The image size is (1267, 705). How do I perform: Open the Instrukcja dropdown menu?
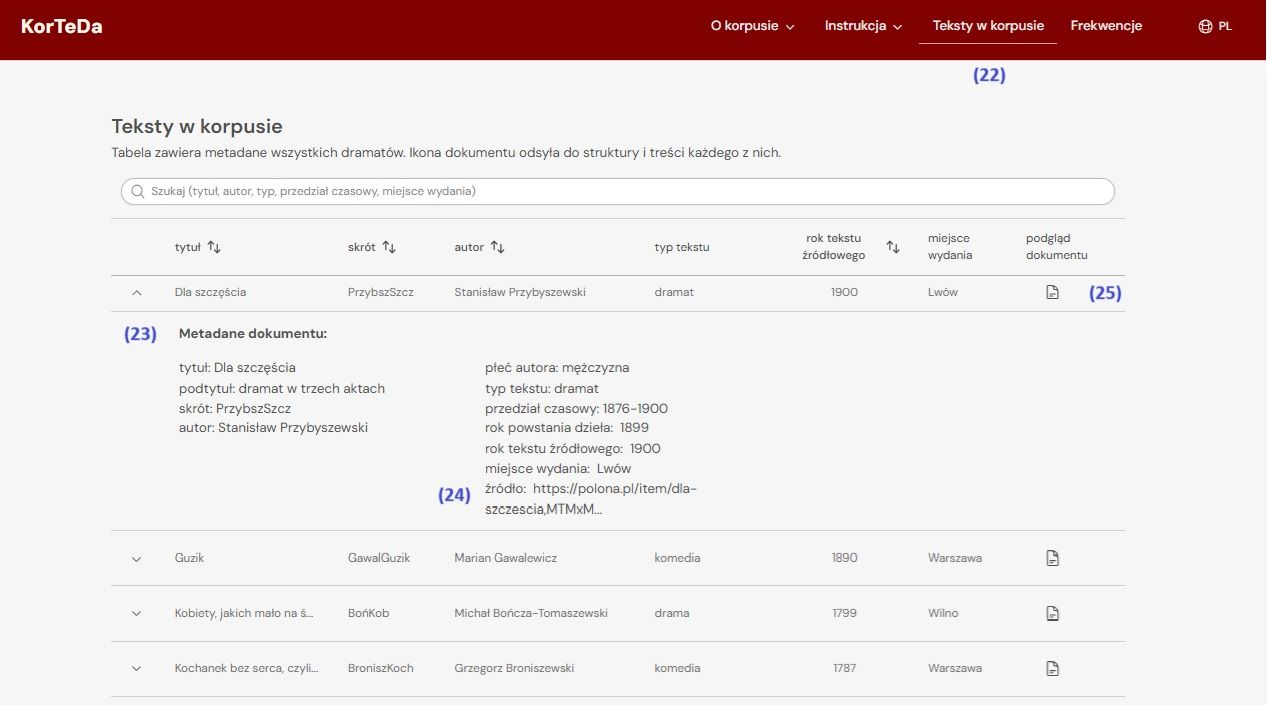click(x=863, y=26)
